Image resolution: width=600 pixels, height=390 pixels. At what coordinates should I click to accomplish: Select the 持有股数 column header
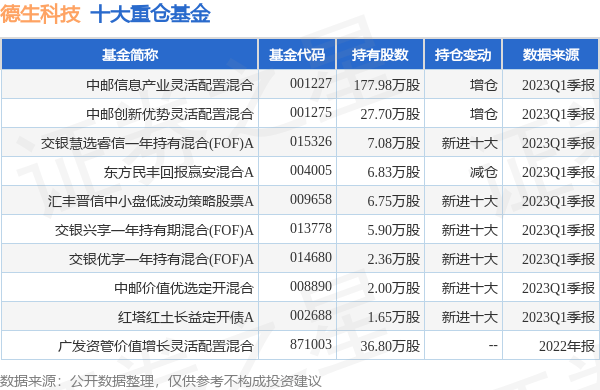pyautogui.click(x=380, y=55)
